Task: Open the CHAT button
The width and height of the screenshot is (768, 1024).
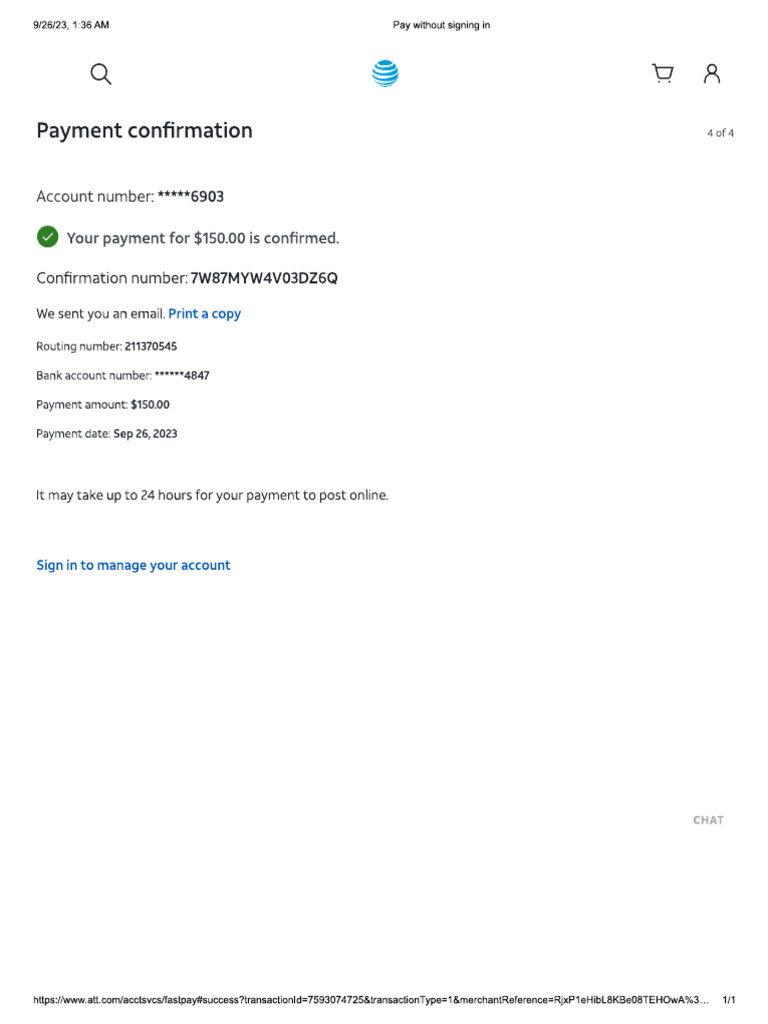Action: pos(708,820)
